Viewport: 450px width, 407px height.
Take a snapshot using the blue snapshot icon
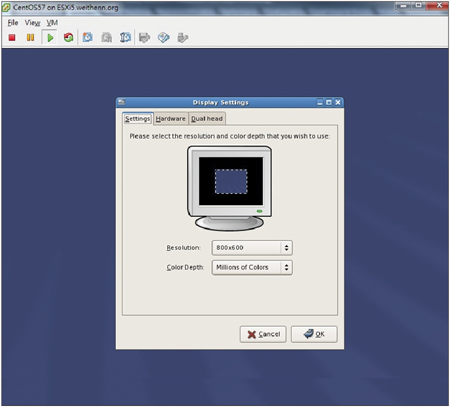point(87,37)
